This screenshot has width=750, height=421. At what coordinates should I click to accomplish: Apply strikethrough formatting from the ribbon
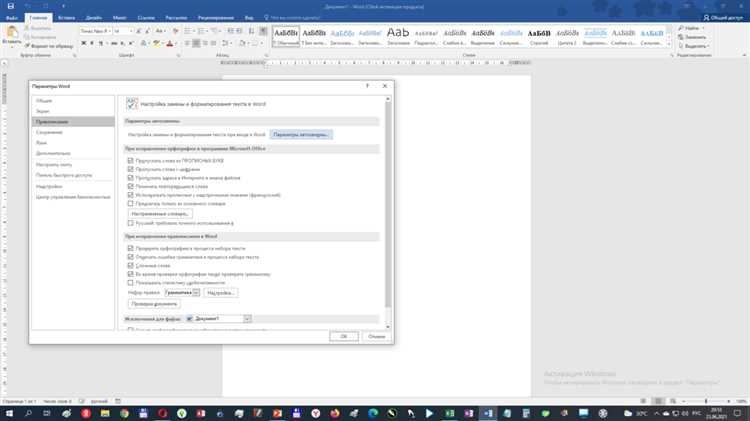click(114, 44)
